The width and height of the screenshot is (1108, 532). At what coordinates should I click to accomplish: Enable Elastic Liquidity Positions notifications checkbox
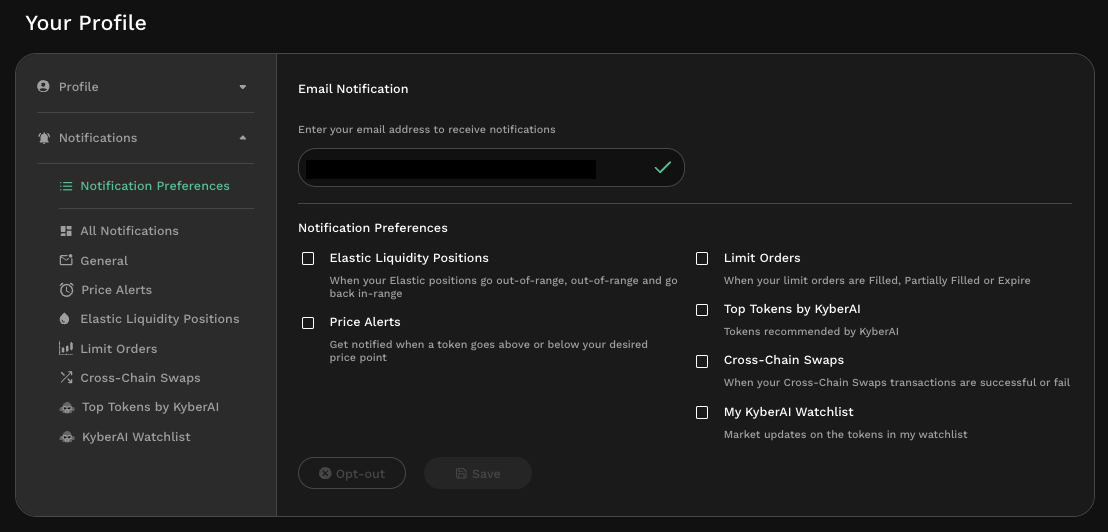tap(308, 258)
